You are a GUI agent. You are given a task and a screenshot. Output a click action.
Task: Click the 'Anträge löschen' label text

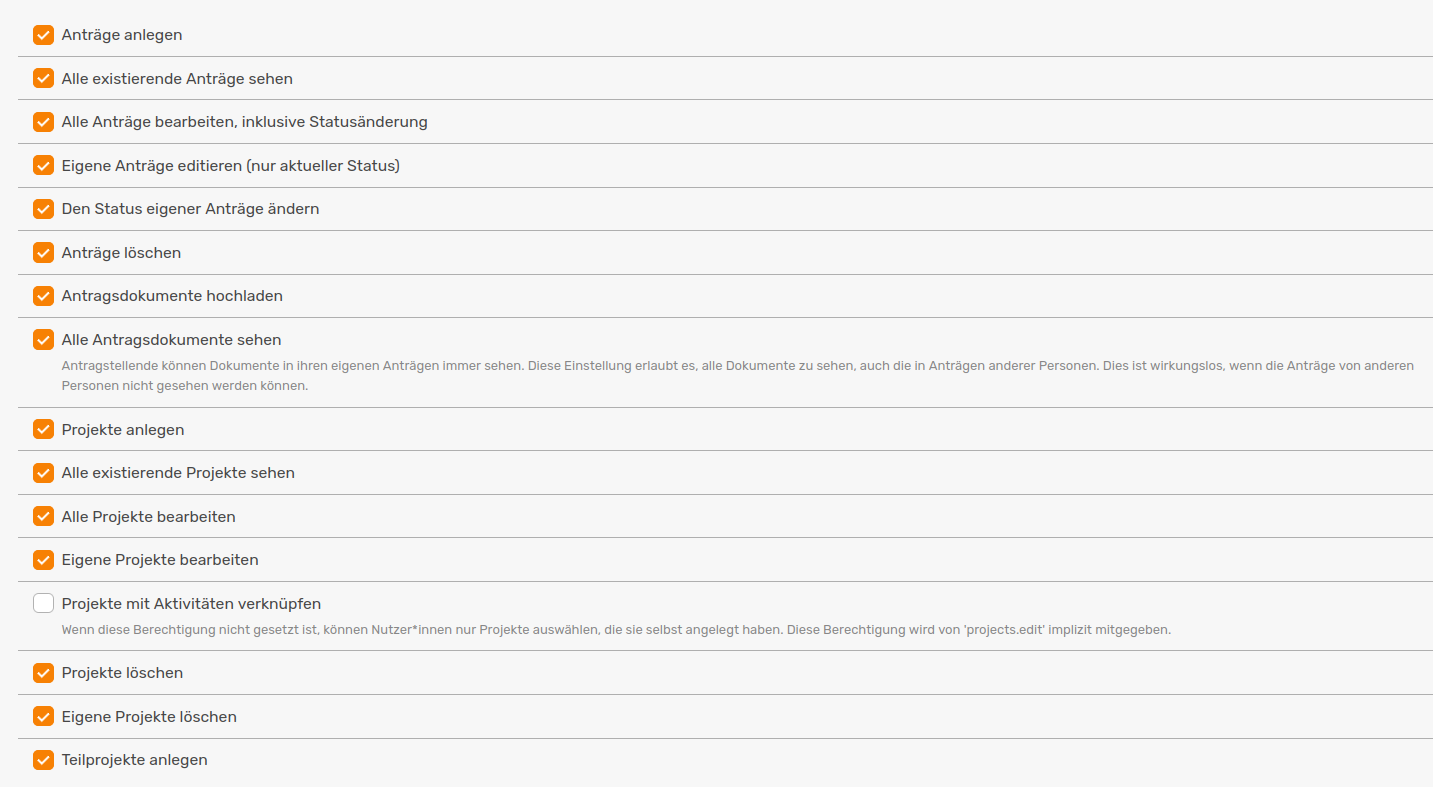[x=121, y=253]
